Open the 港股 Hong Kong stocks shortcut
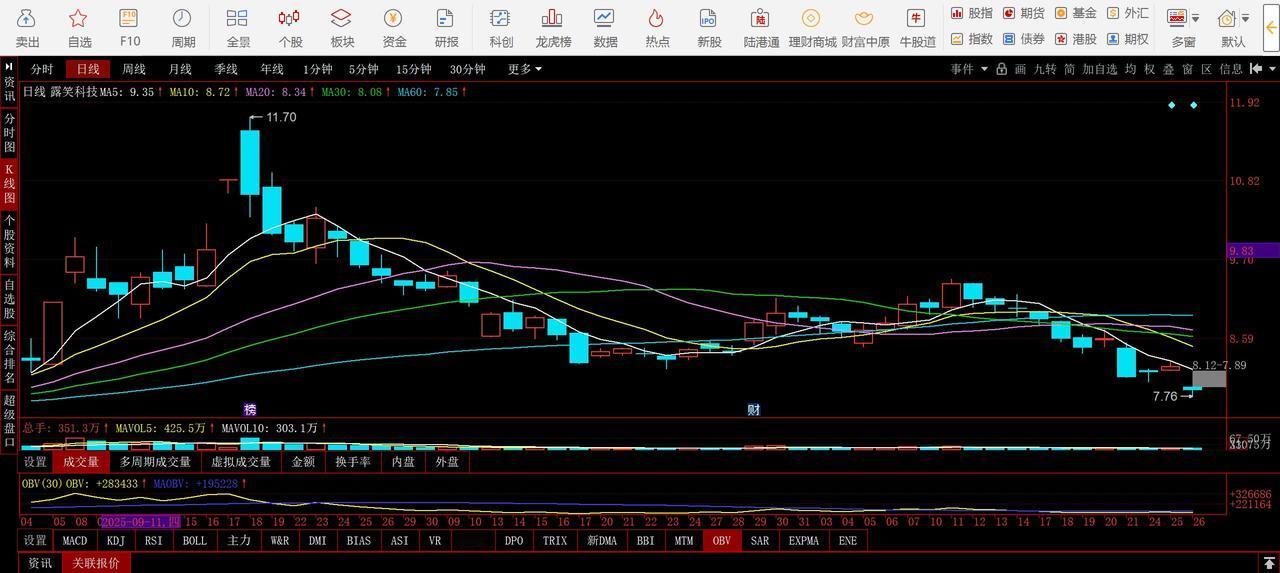This screenshot has width=1280, height=573. tap(1076, 39)
